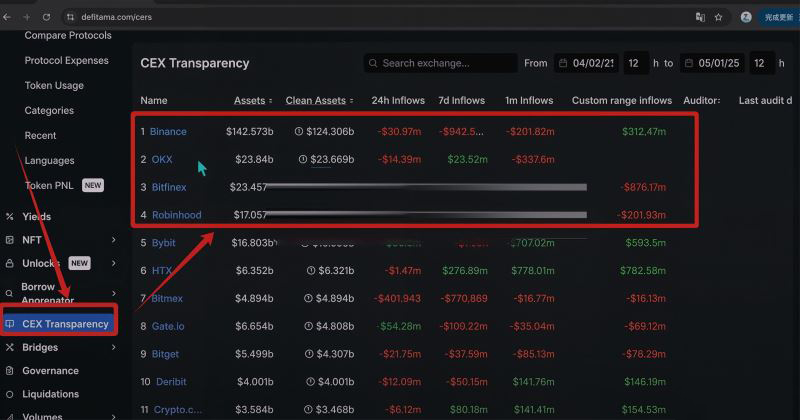The width and height of the screenshot is (800, 420).
Task: Click the defillama.com/cexs address bar
Action: 116,17
